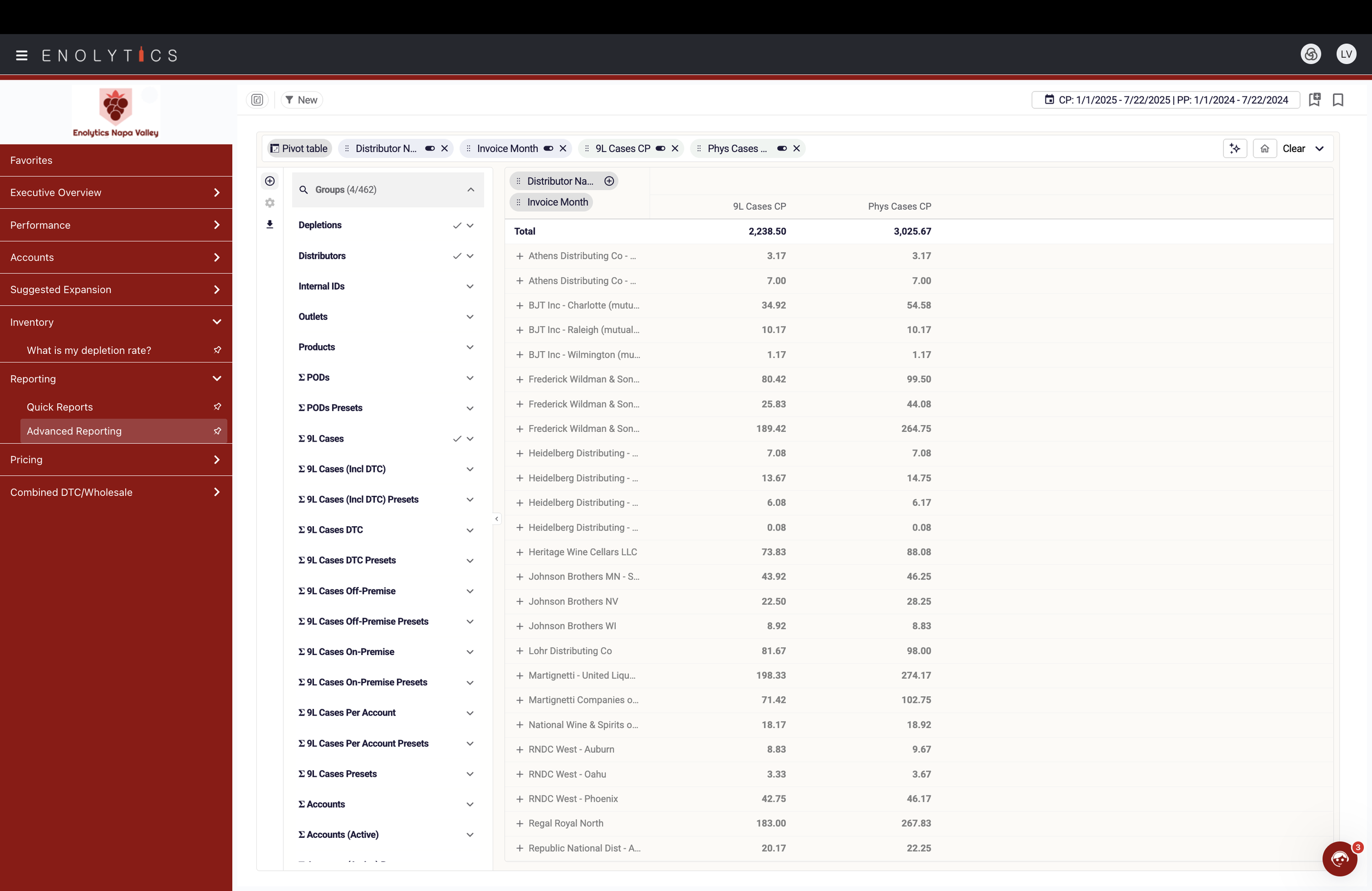The height and width of the screenshot is (891, 1372).
Task: Click the AI sparkle suggestions icon
Action: tap(1234, 149)
